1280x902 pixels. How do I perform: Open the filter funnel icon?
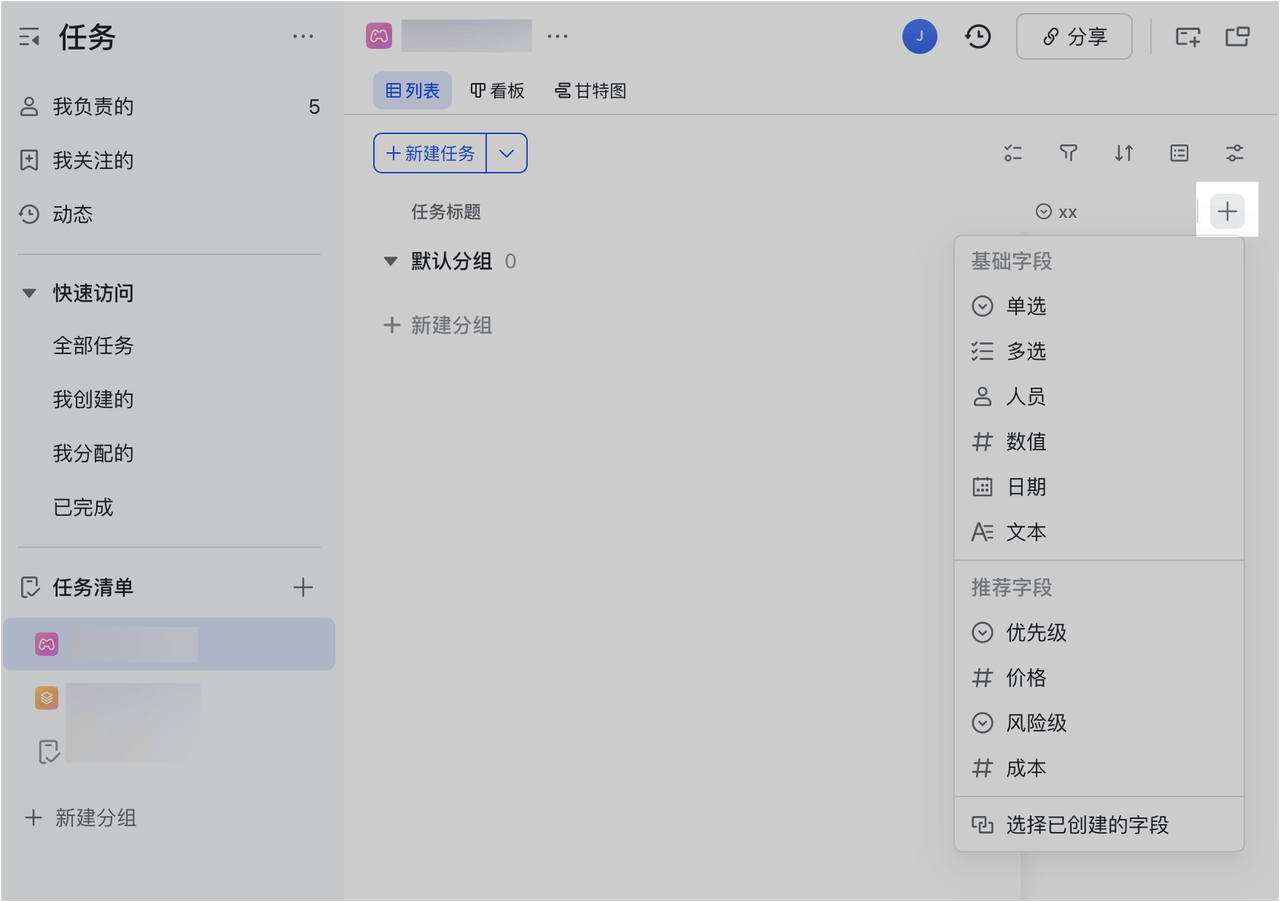pos(1068,153)
